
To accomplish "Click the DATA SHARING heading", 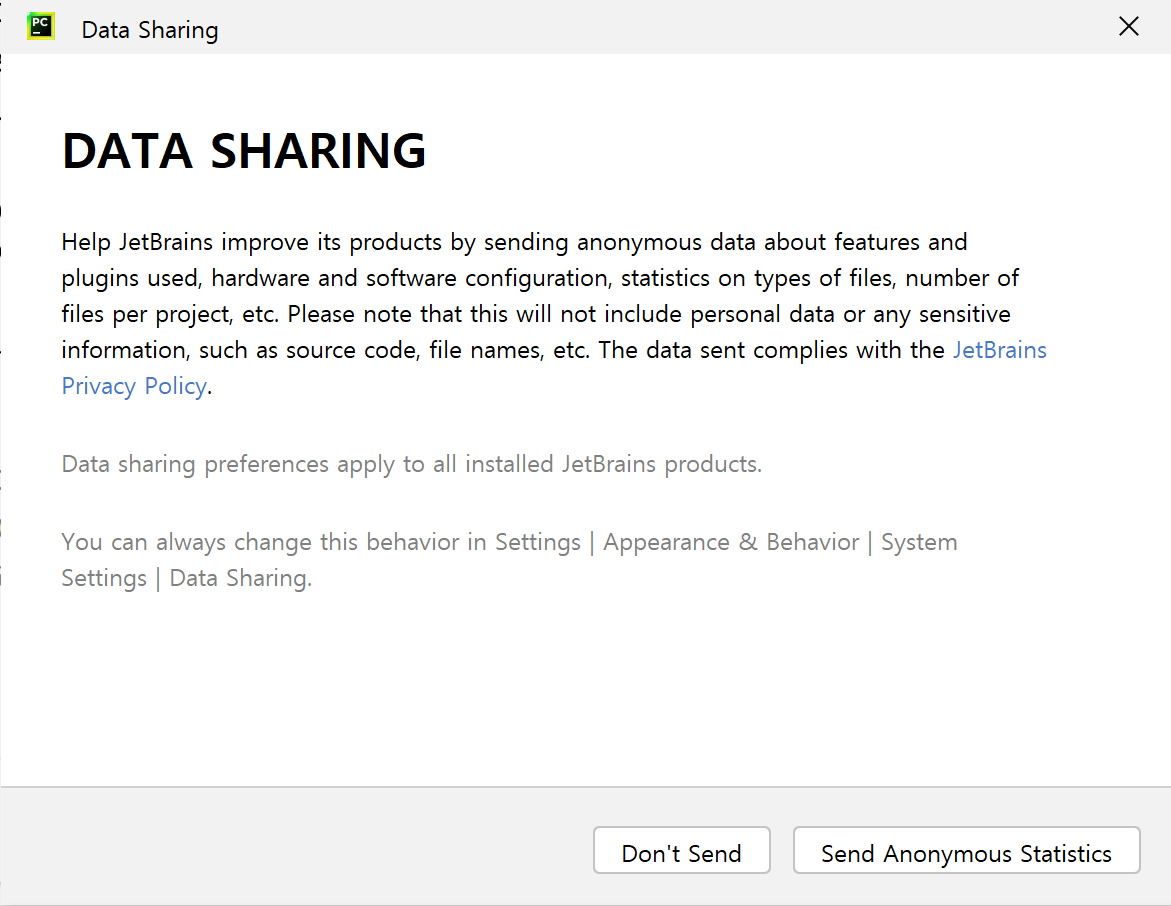I will [x=243, y=151].
